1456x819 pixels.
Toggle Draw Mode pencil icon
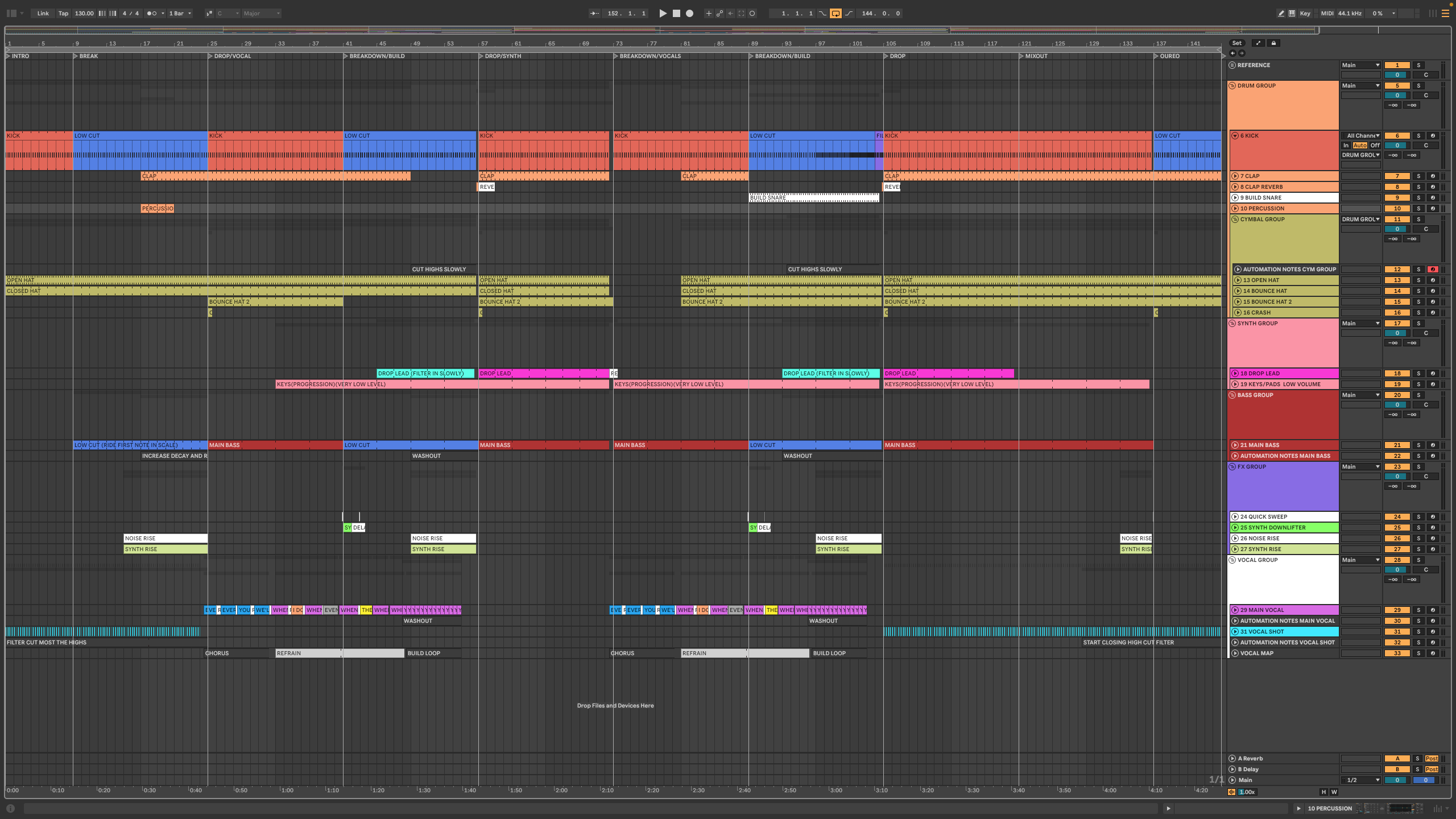(1281, 13)
